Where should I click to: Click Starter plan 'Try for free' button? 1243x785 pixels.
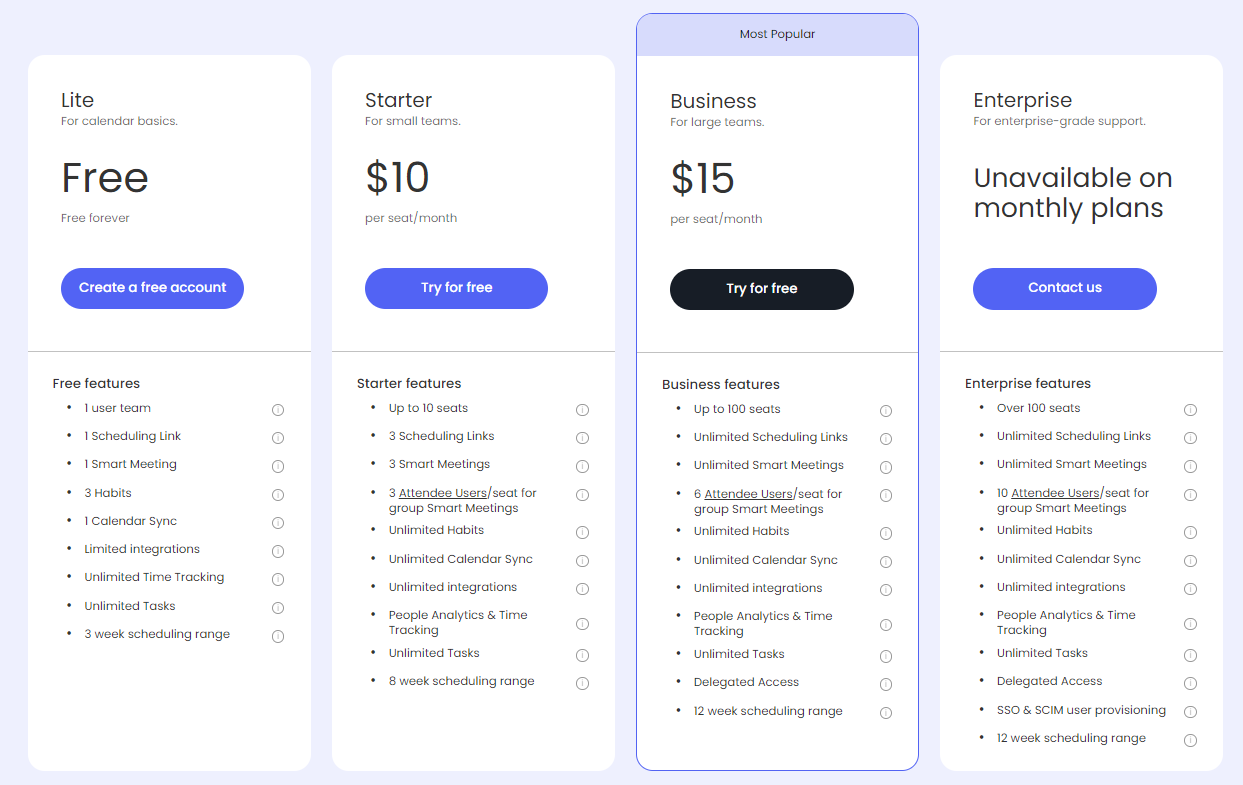[x=456, y=288]
